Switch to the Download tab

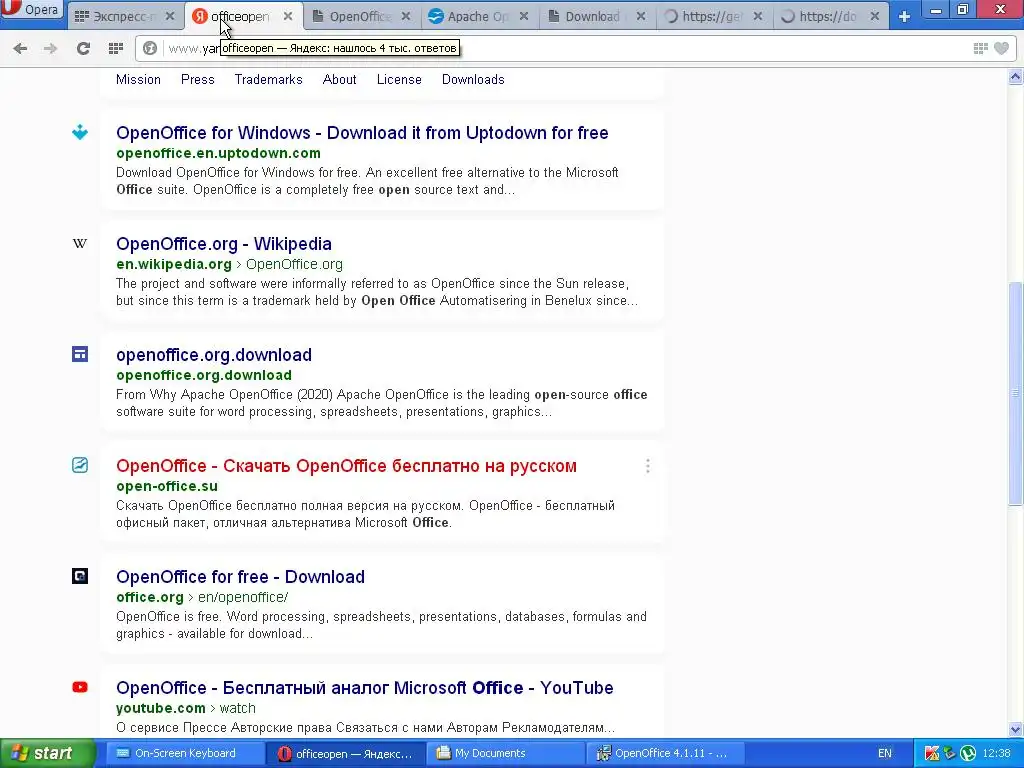591,16
